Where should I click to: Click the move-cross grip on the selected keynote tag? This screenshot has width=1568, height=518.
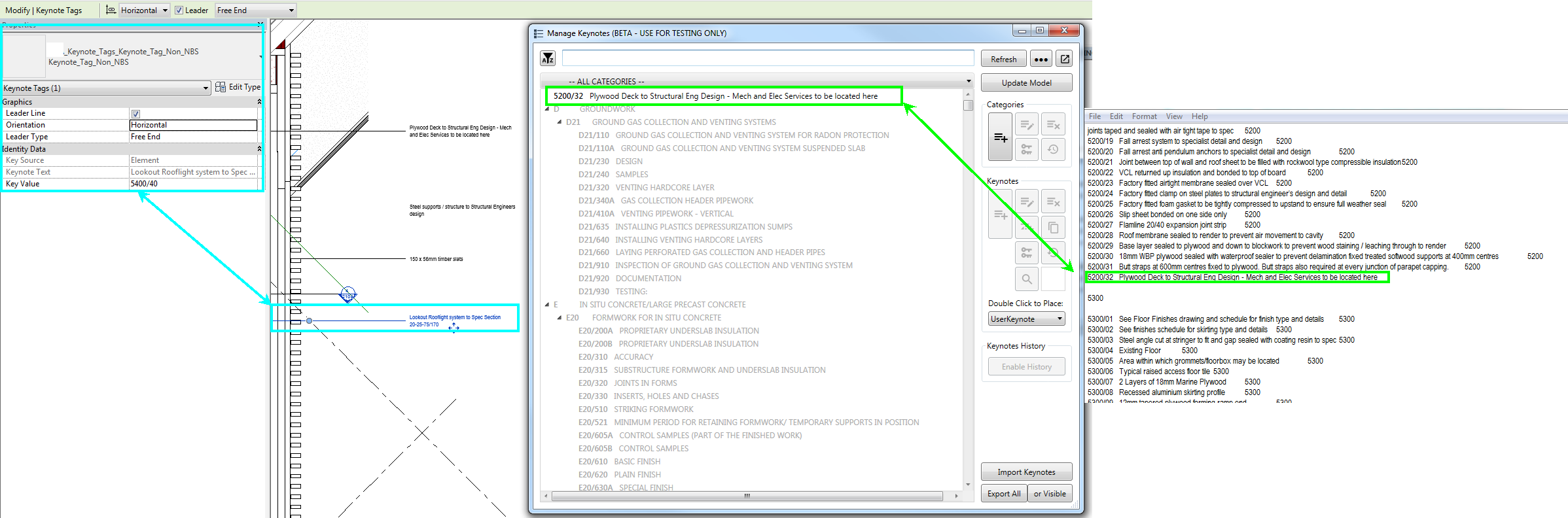(x=454, y=327)
